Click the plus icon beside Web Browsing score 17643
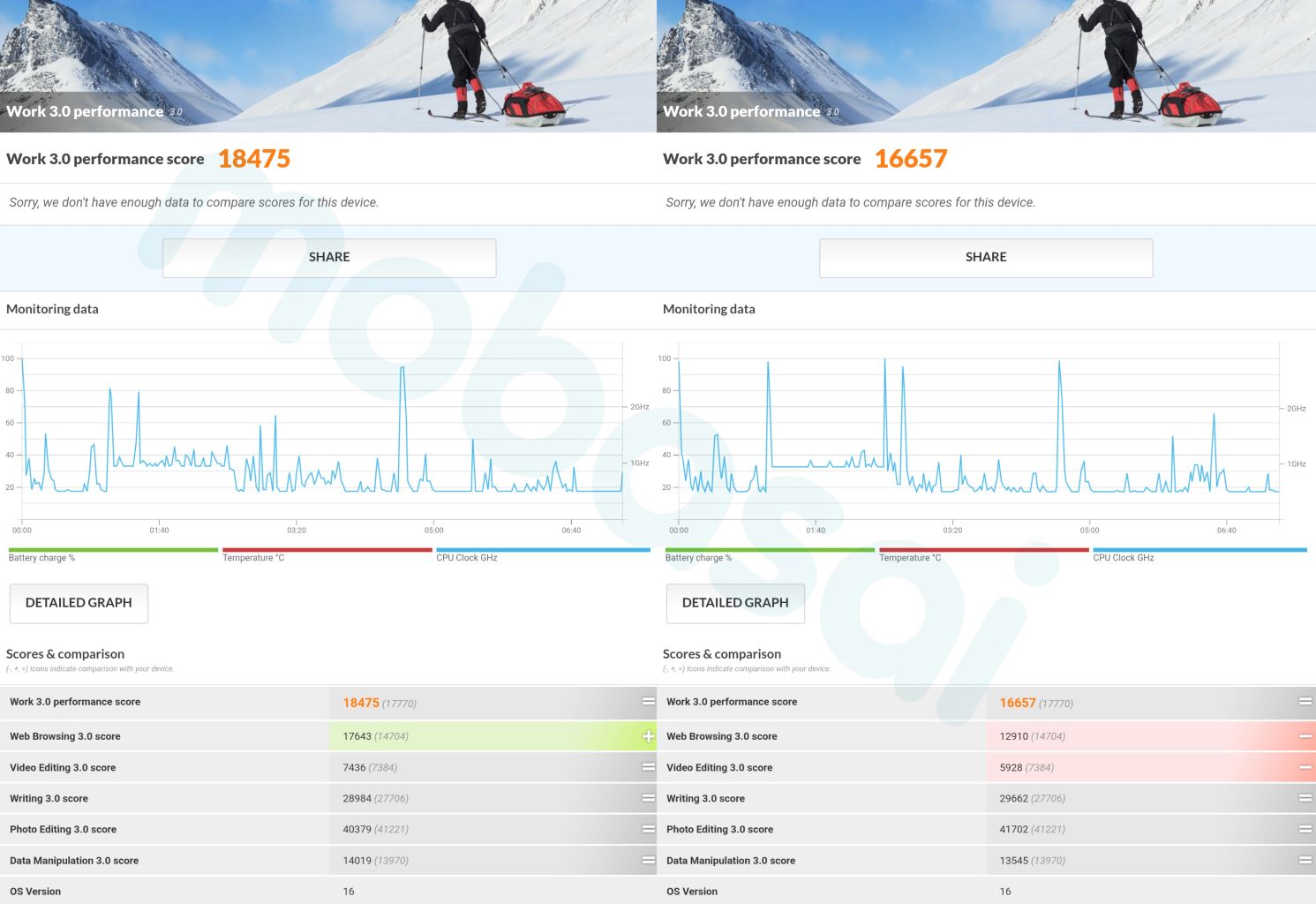The image size is (1316, 904). (648, 736)
